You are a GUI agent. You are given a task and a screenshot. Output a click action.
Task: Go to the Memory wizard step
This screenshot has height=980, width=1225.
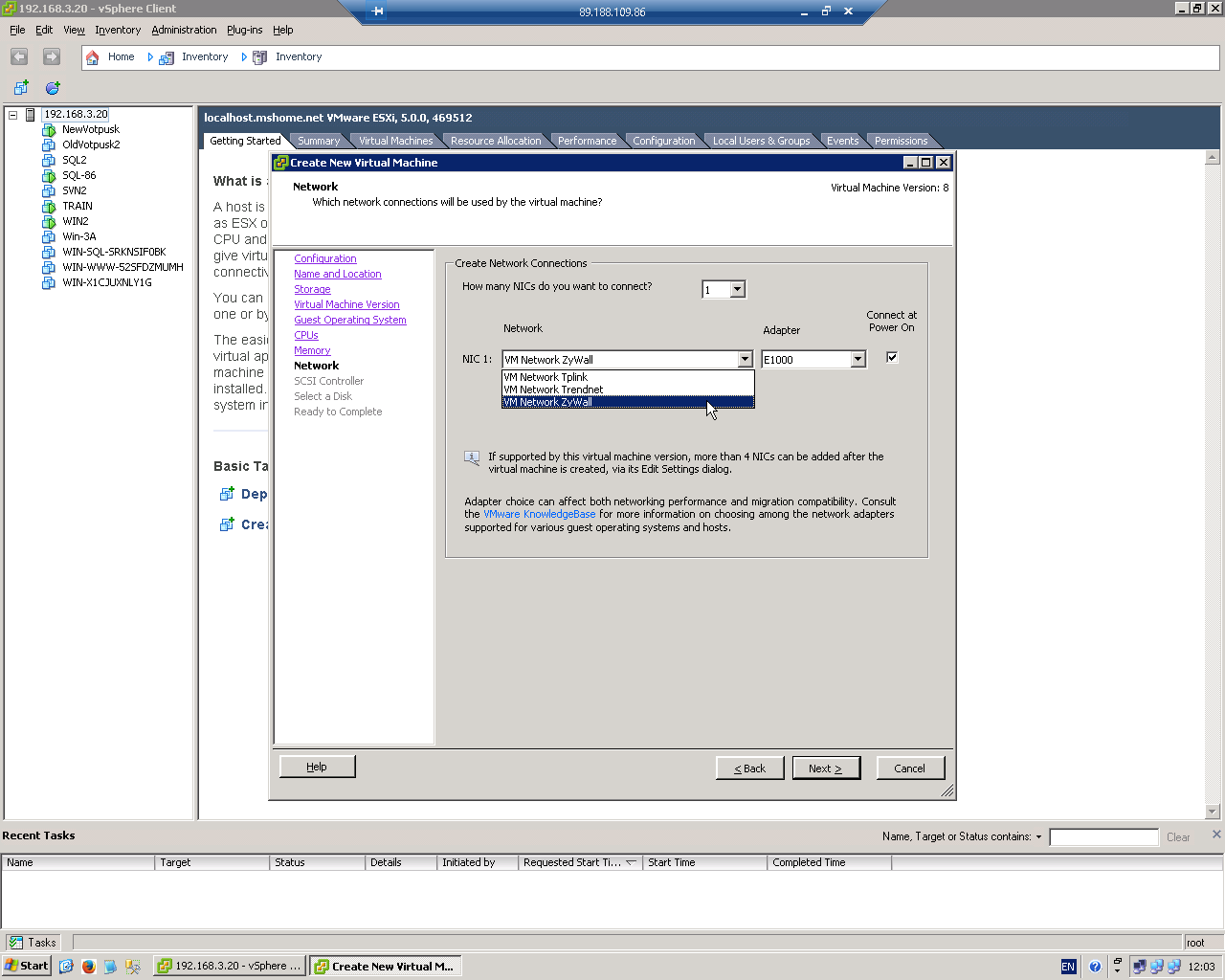[x=312, y=351]
